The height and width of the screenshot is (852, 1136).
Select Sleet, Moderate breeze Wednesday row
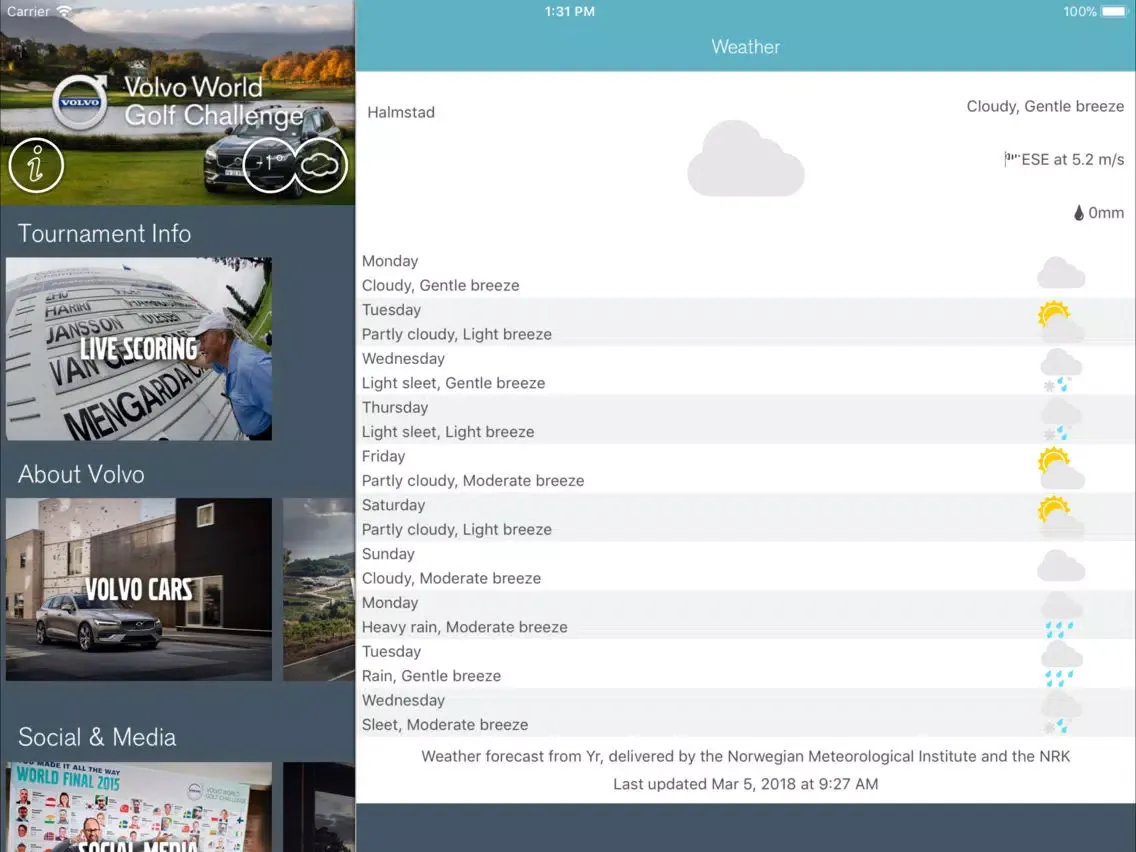point(746,712)
